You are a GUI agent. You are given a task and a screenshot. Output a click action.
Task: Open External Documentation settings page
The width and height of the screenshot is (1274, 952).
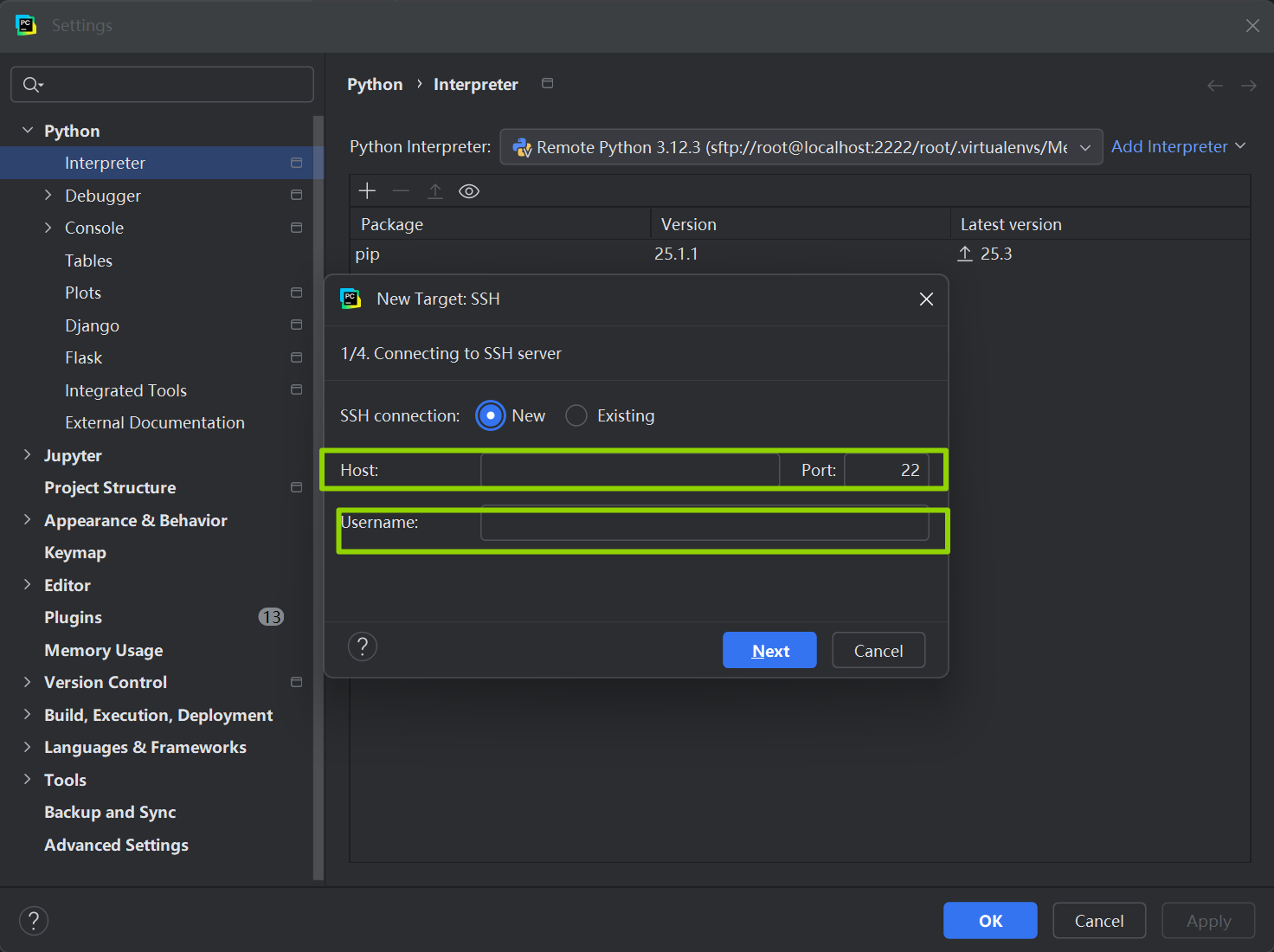click(155, 422)
